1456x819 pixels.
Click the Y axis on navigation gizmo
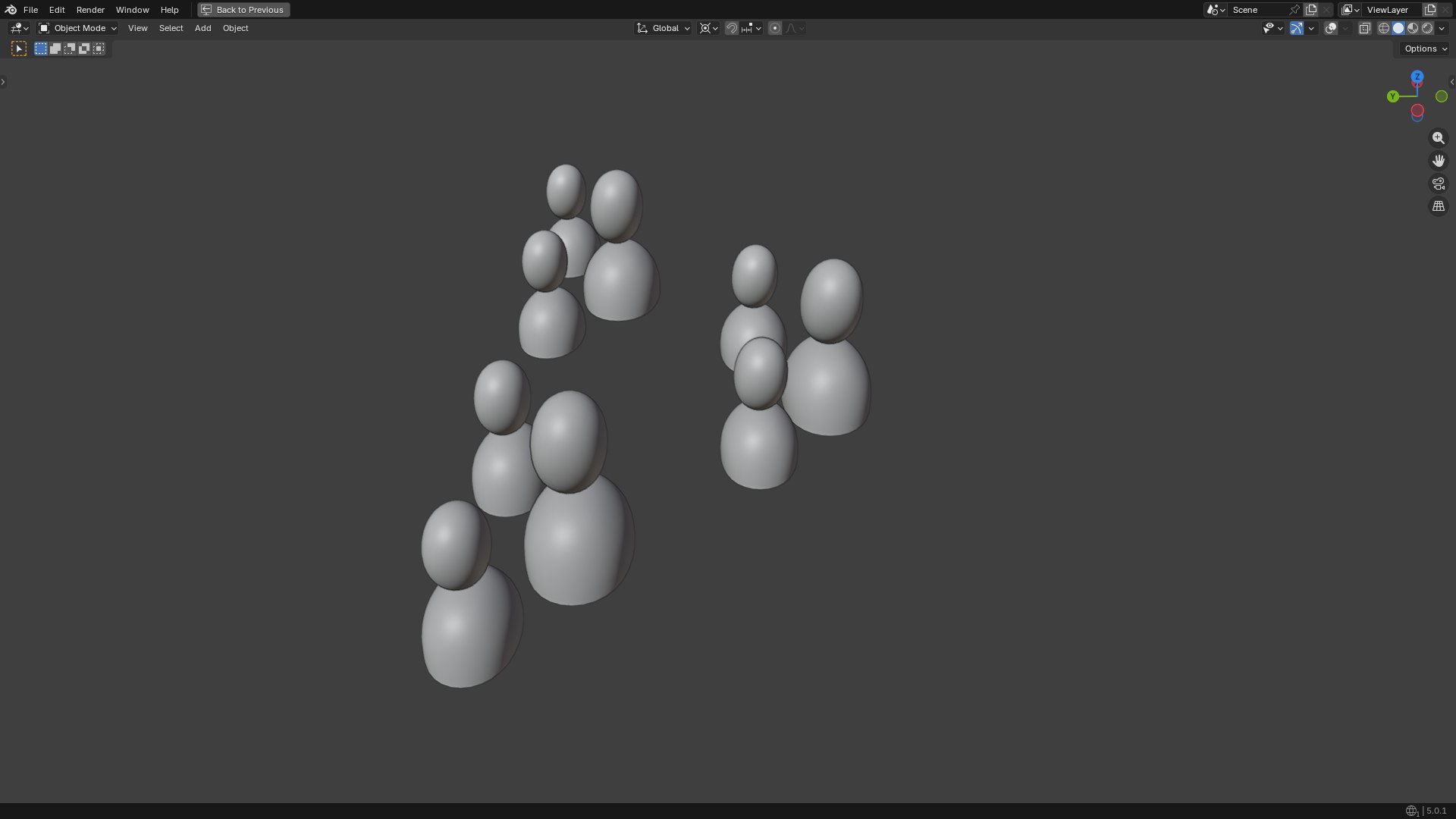pos(1393,96)
